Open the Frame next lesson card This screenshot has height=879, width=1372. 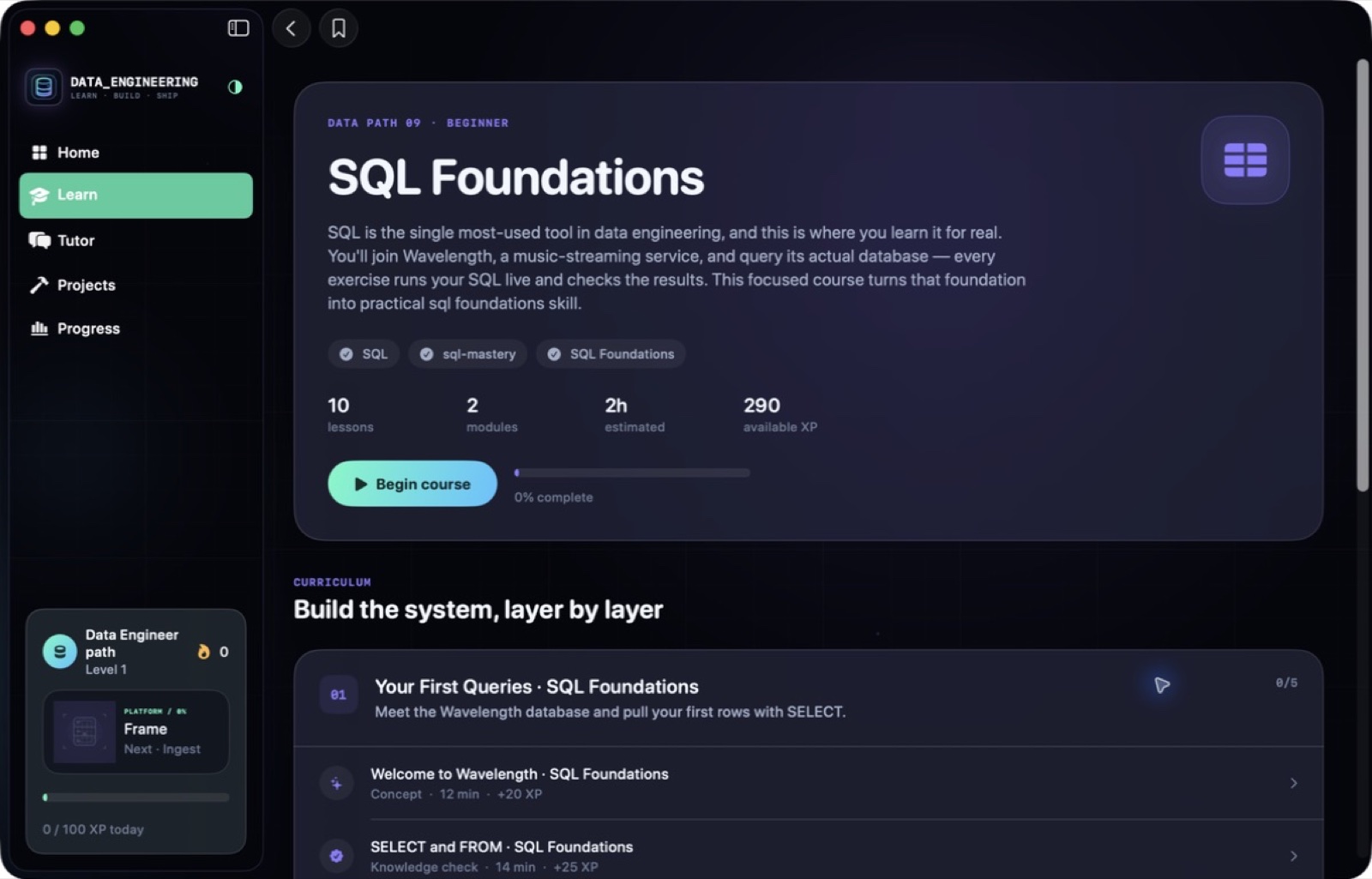tap(135, 731)
